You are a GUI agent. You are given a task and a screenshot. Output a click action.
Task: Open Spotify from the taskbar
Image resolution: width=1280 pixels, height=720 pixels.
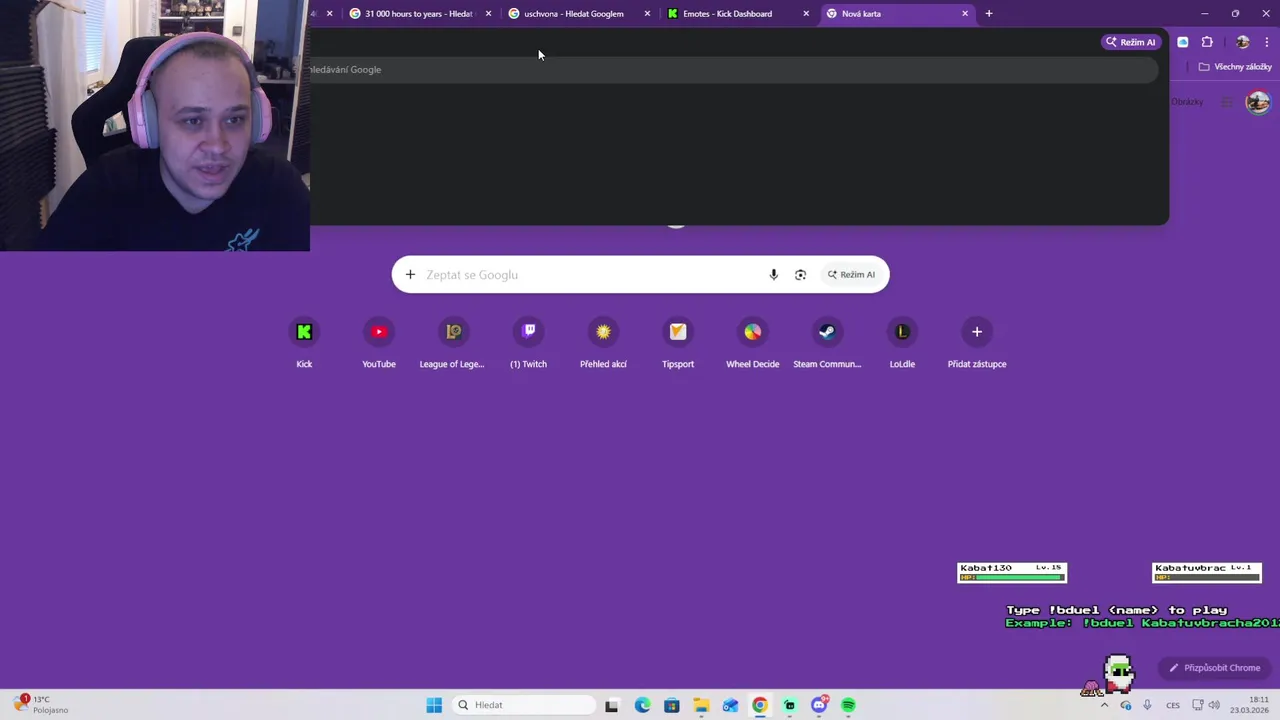coord(848,705)
